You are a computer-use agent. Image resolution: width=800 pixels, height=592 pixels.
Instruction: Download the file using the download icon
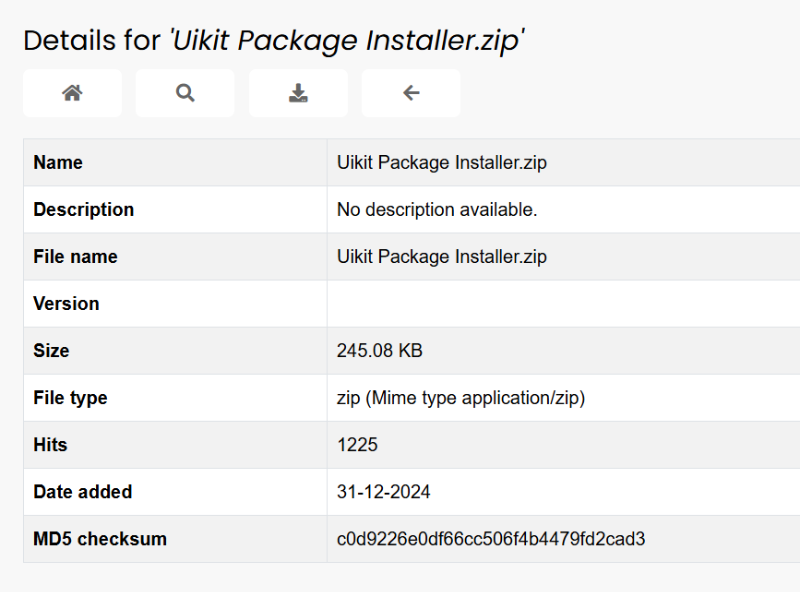(298, 93)
